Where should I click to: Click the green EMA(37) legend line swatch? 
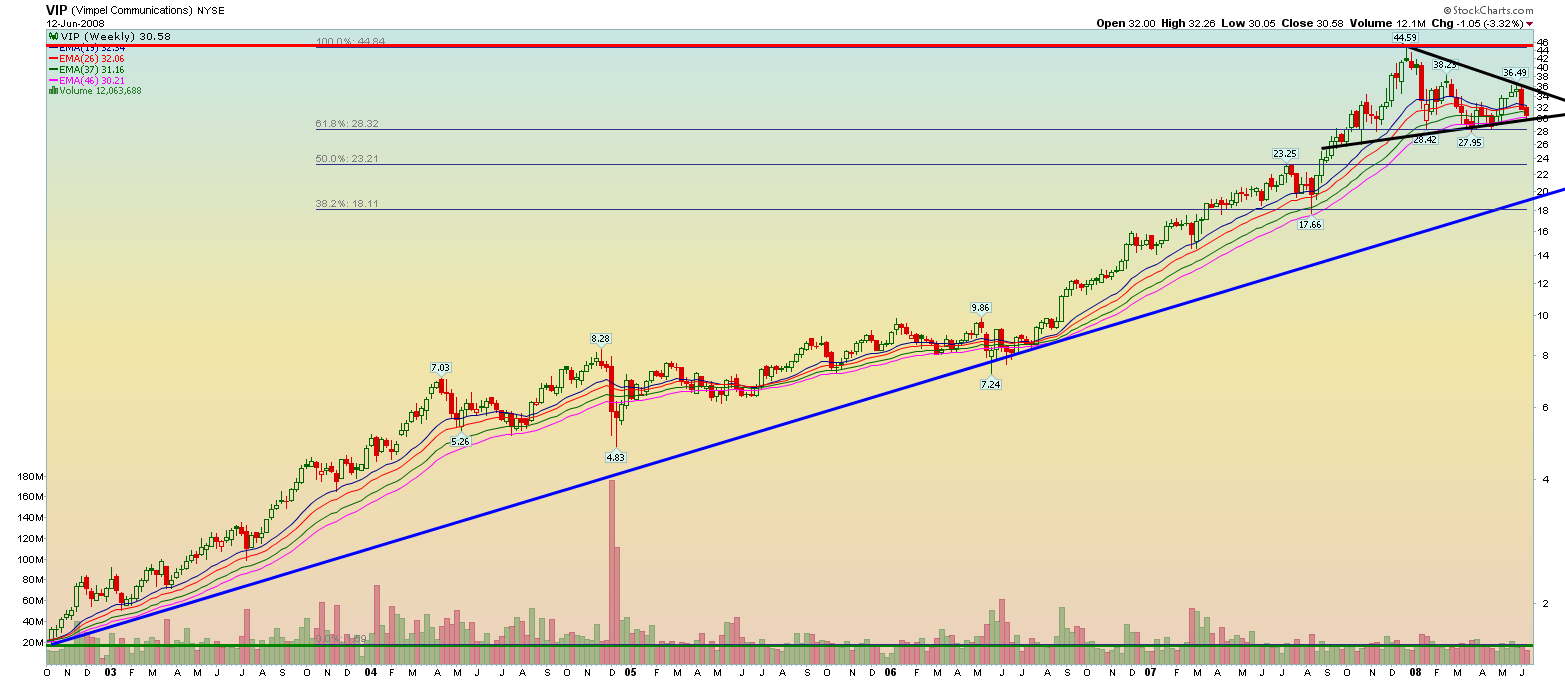pyautogui.click(x=54, y=70)
